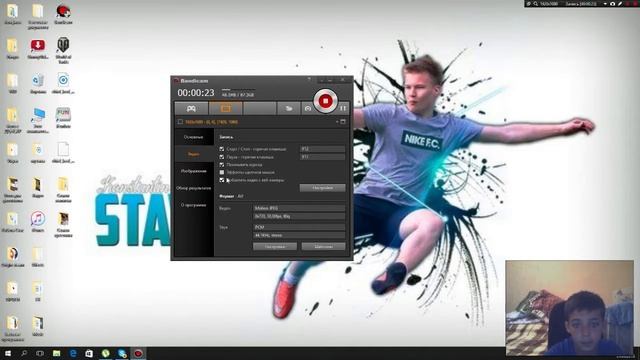
Task: Open the blank white file desktop icon
Action: [63, 152]
